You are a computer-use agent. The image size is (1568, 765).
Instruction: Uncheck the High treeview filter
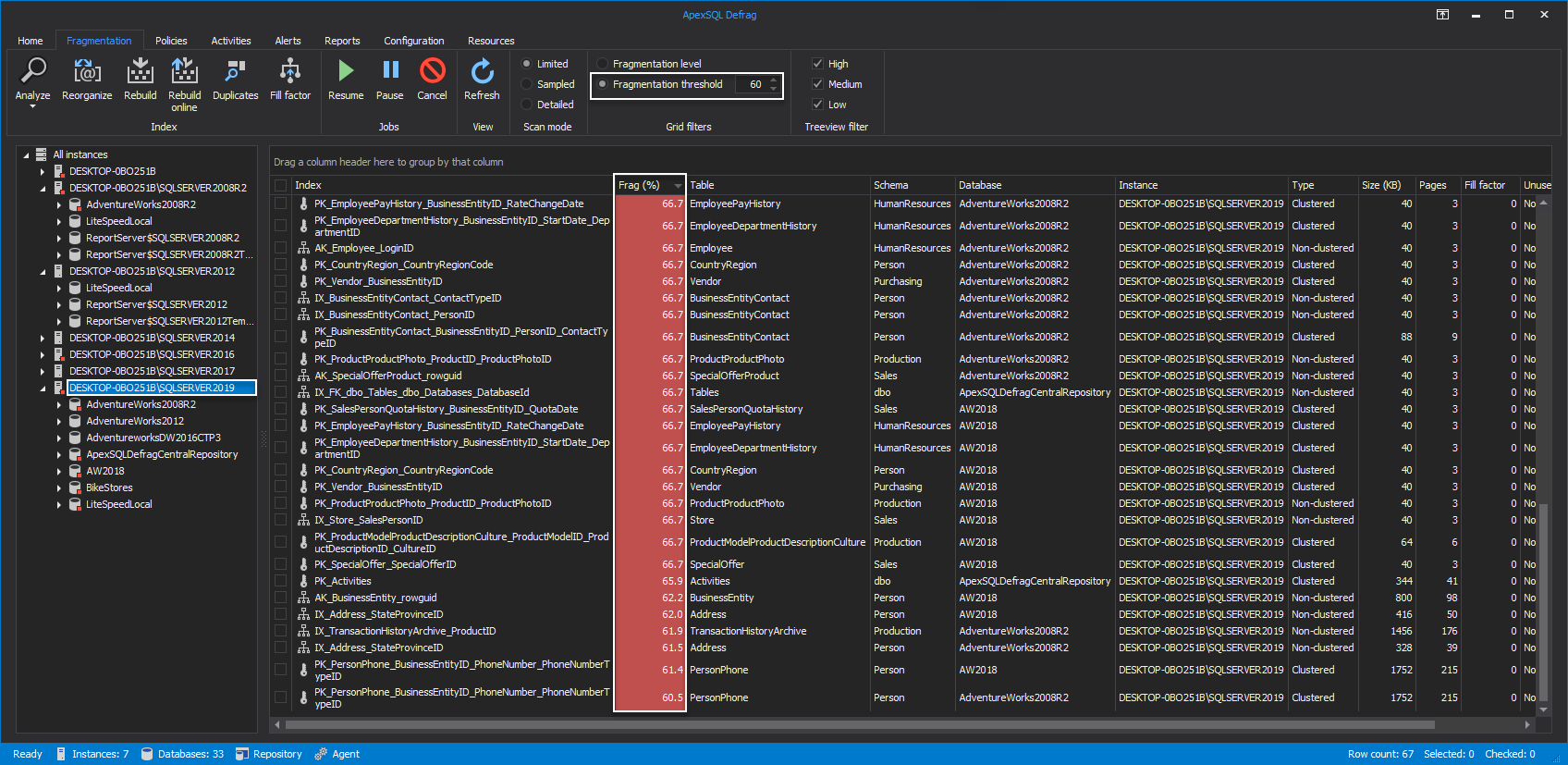(817, 64)
